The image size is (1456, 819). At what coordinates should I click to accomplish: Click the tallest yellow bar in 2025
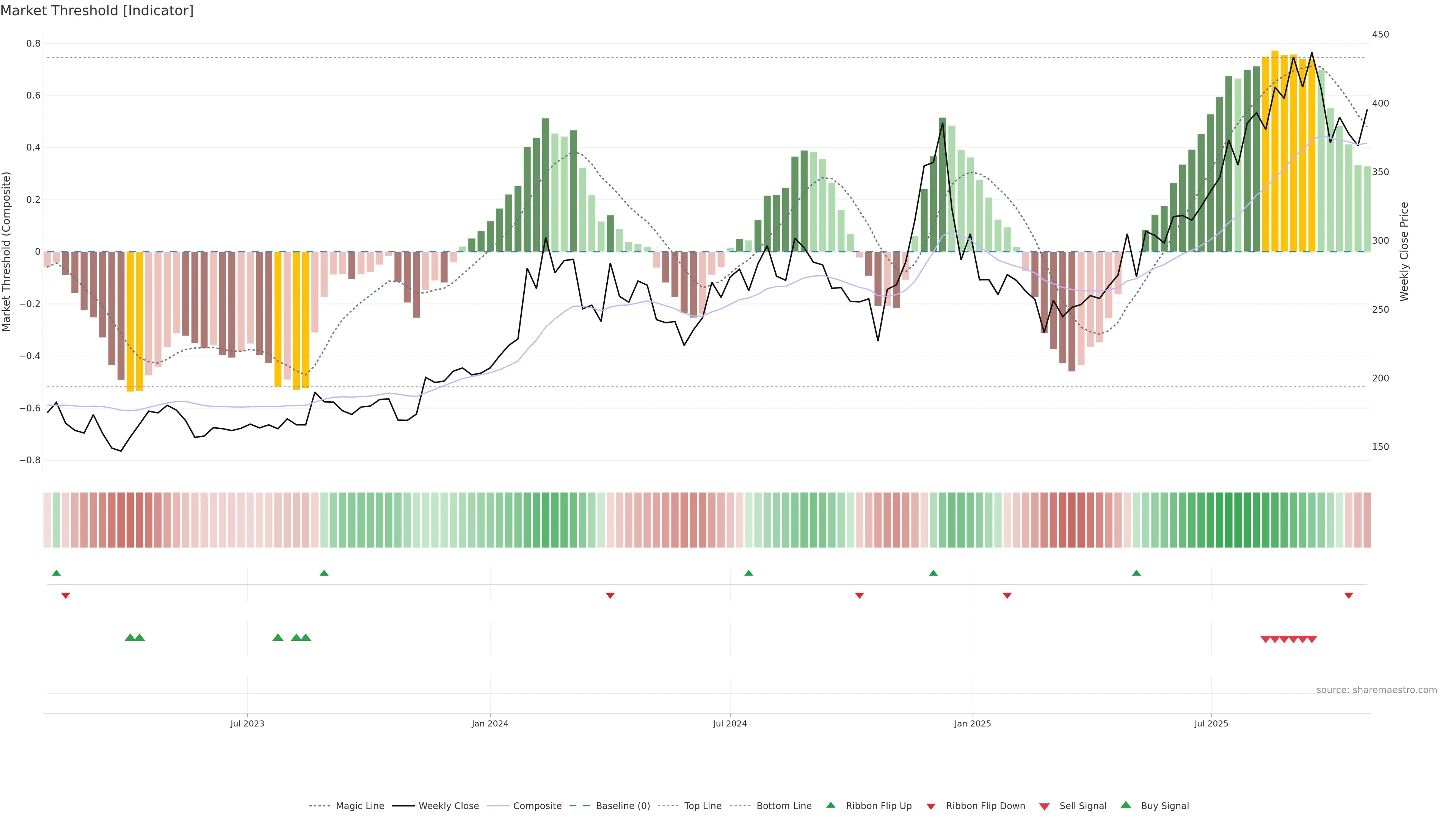1275,152
